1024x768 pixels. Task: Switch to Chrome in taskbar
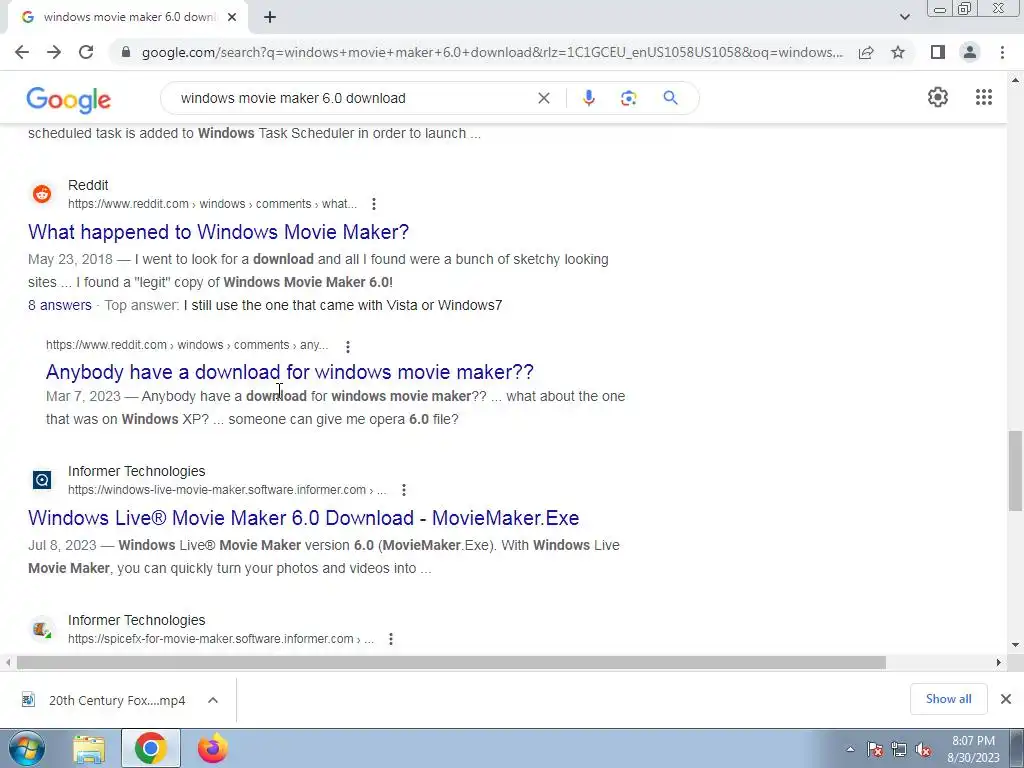point(150,748)
